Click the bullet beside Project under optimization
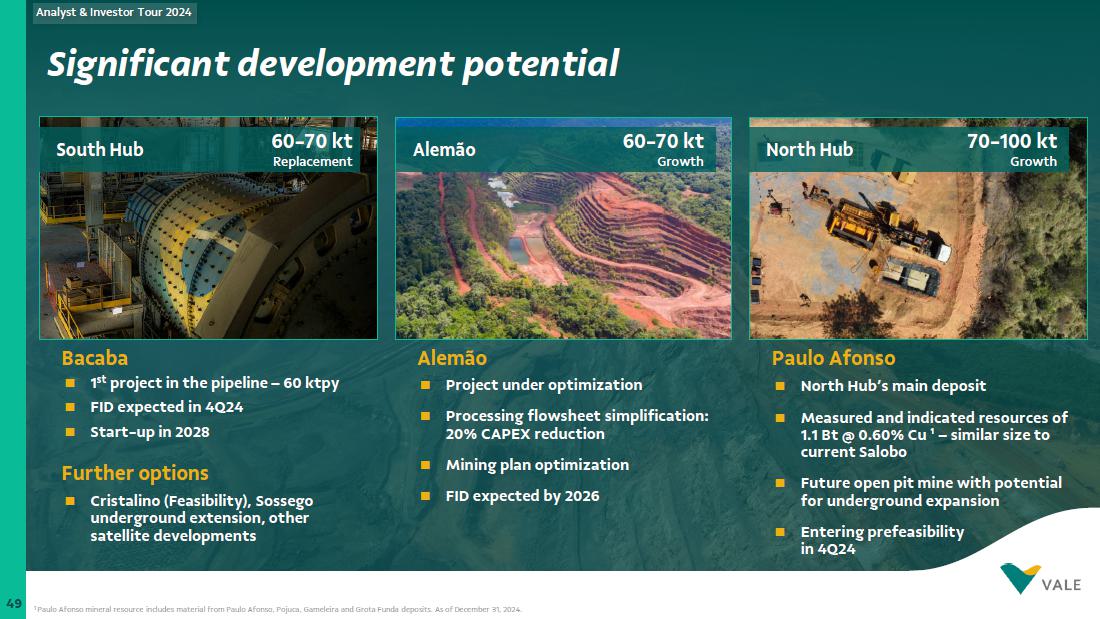Viewport: 1100px width, 619px height. coord(425,385)
